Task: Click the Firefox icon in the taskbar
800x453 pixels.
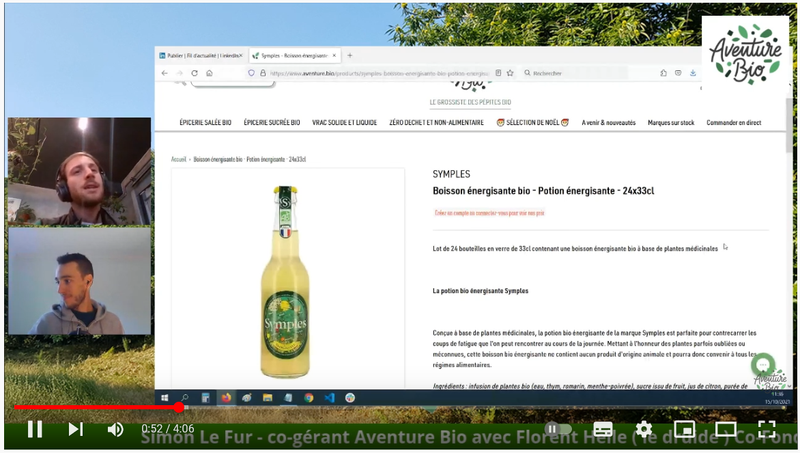Action: click(x=225, y=397)
